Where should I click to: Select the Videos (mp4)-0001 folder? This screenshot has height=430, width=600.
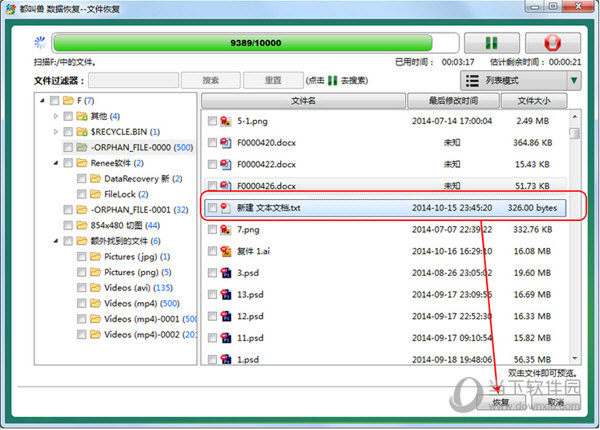coord(150,319)
